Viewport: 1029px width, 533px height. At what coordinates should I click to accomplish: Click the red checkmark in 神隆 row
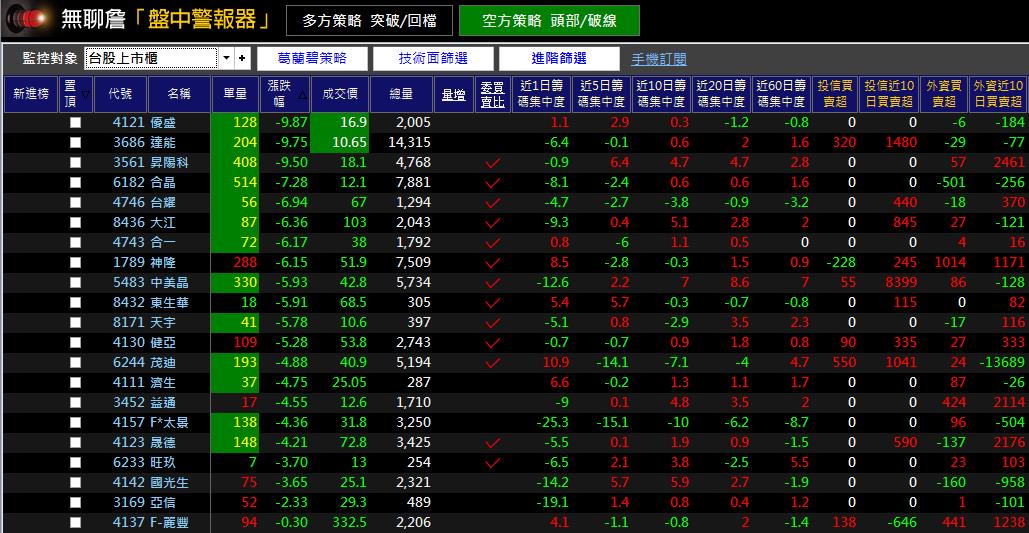pyautogui.click(x=491, y=263)
